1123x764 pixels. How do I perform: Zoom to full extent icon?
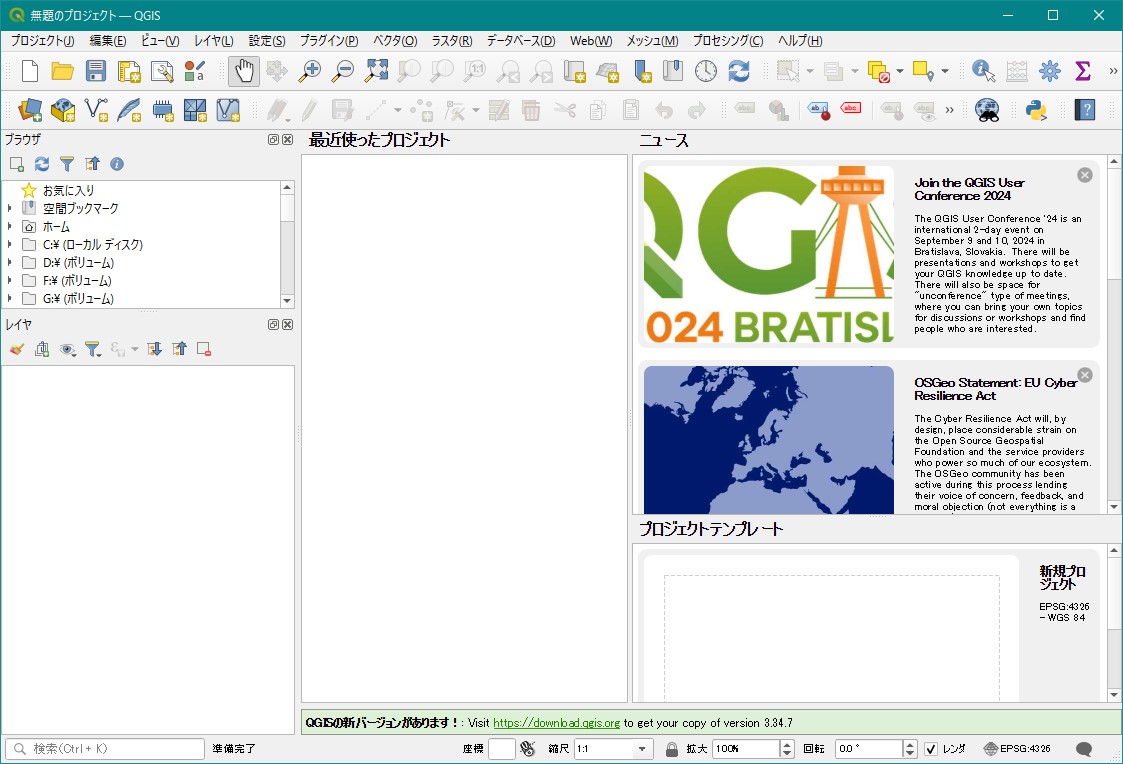[x=376, y=71]
